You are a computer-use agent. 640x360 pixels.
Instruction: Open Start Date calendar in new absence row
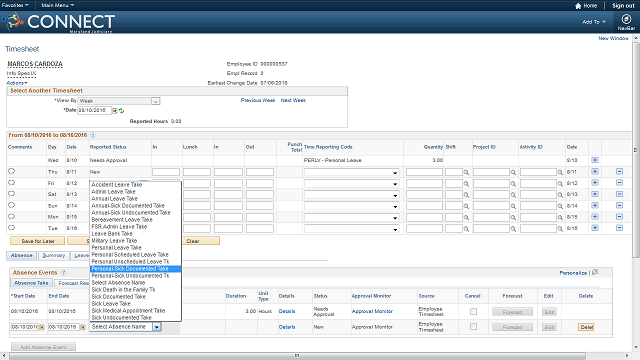42,327
